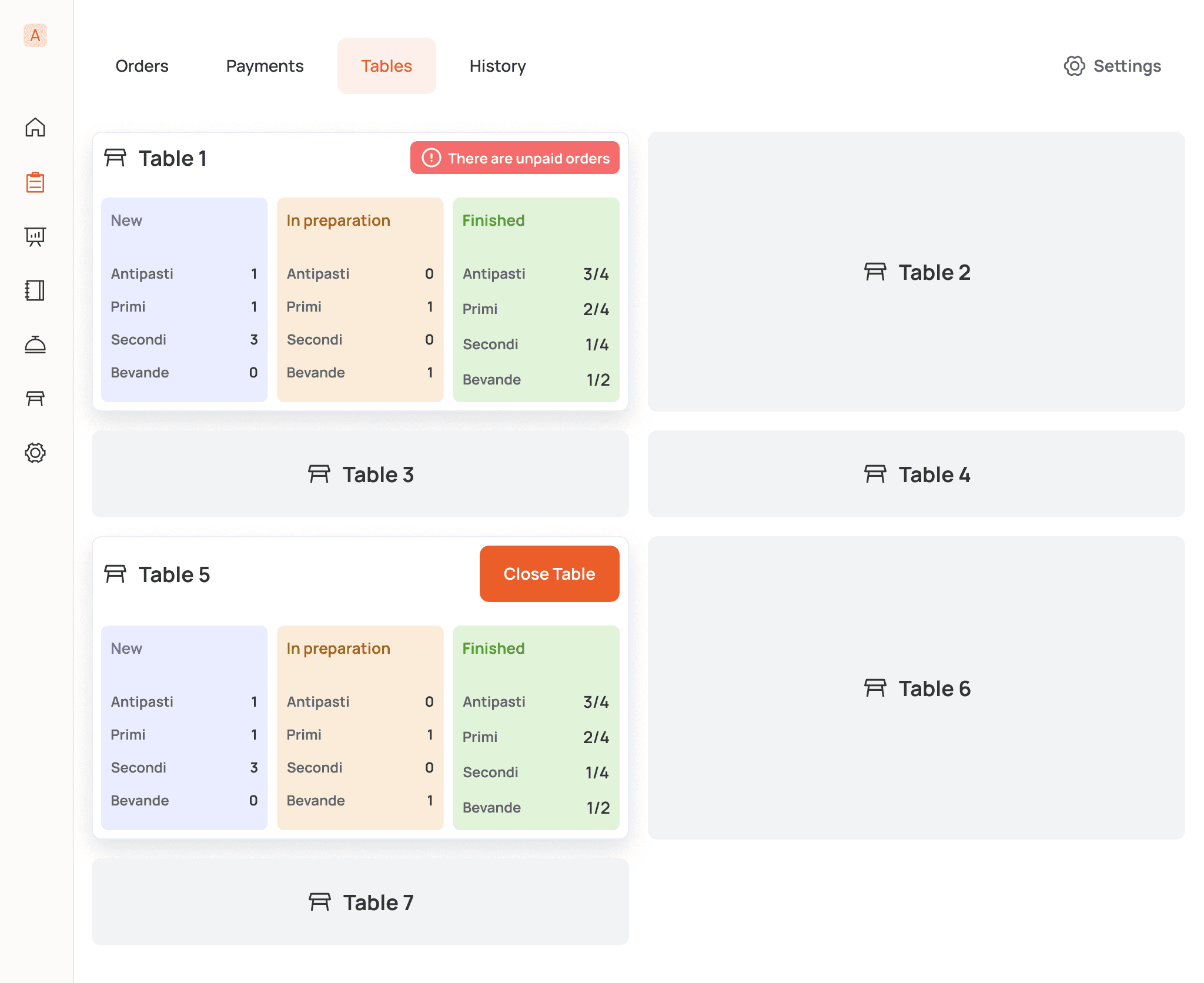Image resolution: width=1204 pixels, height=983 pixels.
Task: Select the orders clipboard sidebar icon
Action: pos(35,182)
